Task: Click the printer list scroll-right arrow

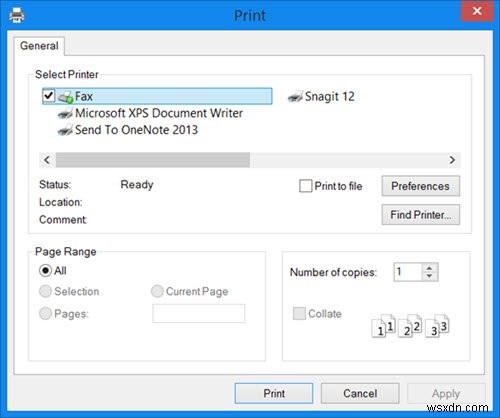Action: (452, 160)
